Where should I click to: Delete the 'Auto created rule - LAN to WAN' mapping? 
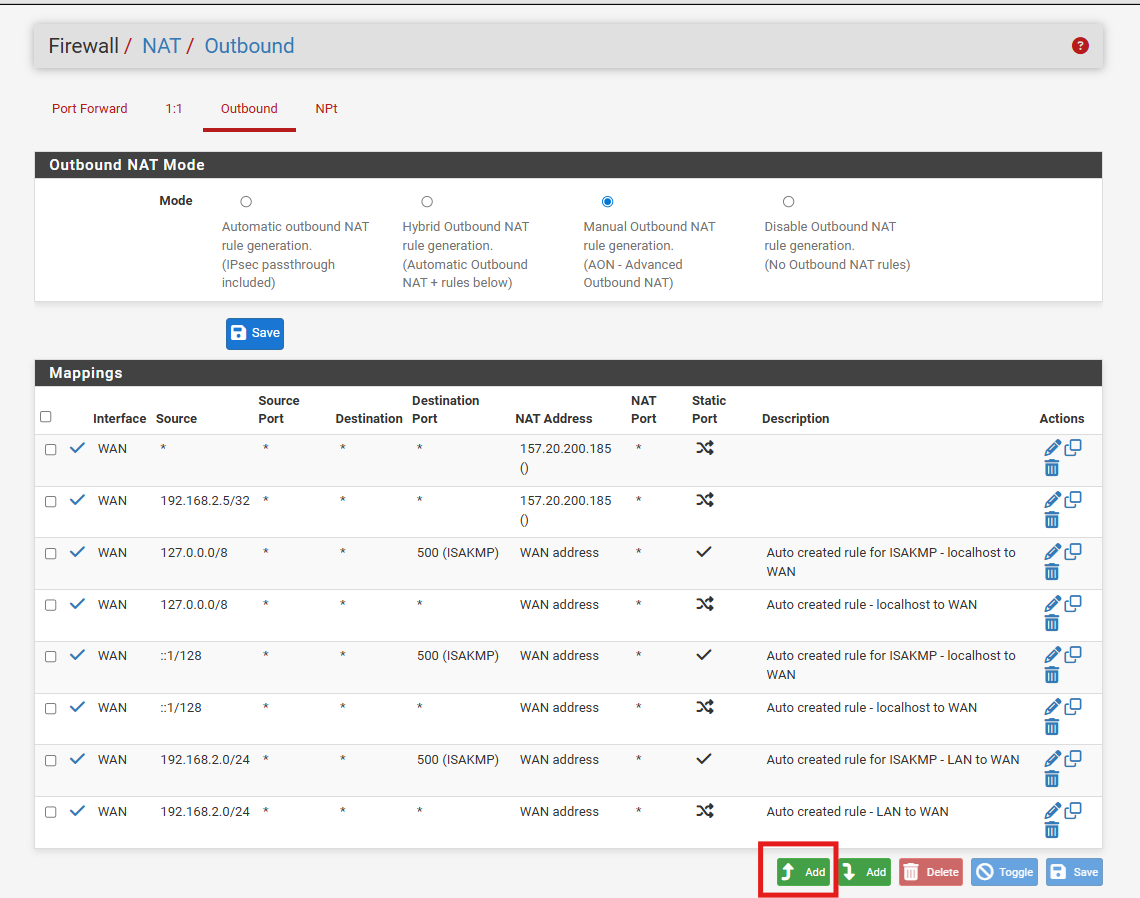pyautogui.click(x=1052, y=830)
